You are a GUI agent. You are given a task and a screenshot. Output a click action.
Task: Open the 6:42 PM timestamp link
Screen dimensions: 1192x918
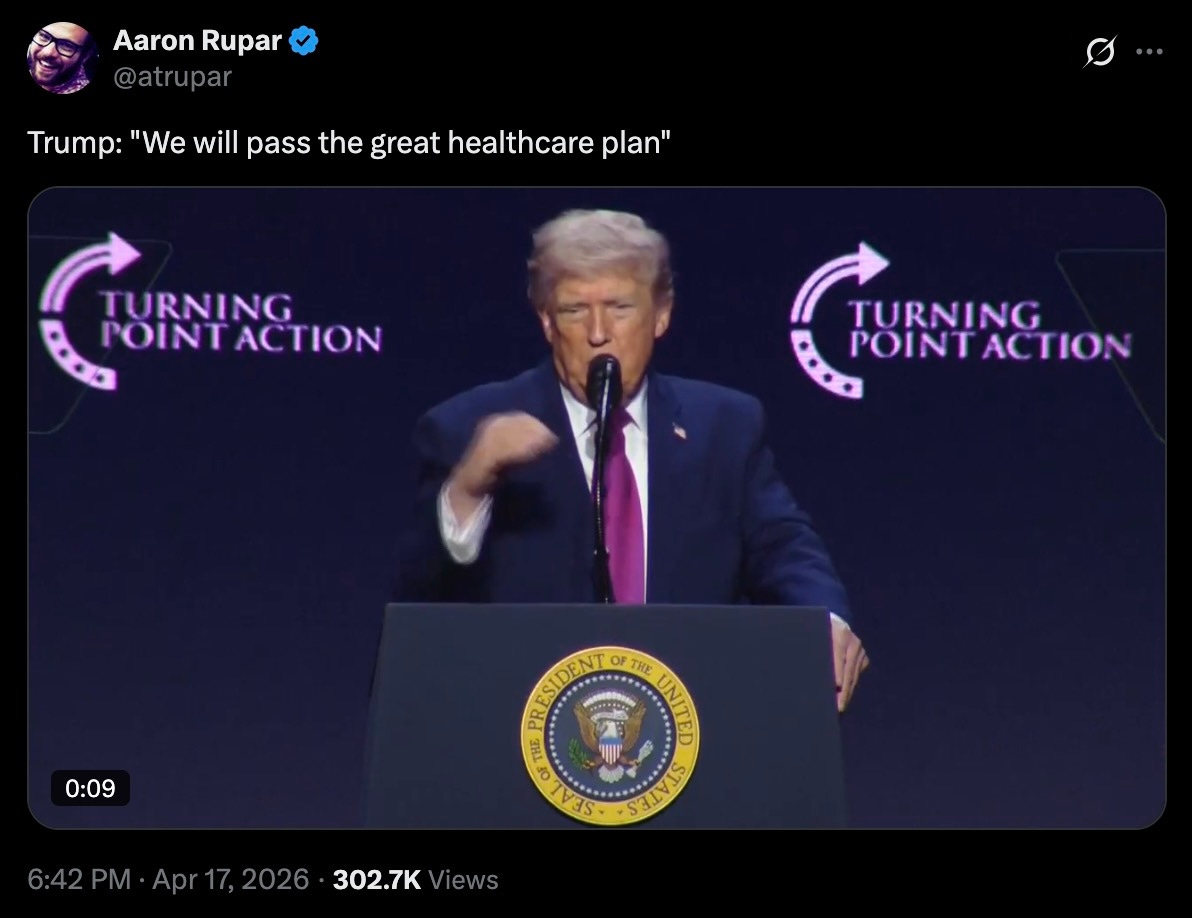click(79, 879)
